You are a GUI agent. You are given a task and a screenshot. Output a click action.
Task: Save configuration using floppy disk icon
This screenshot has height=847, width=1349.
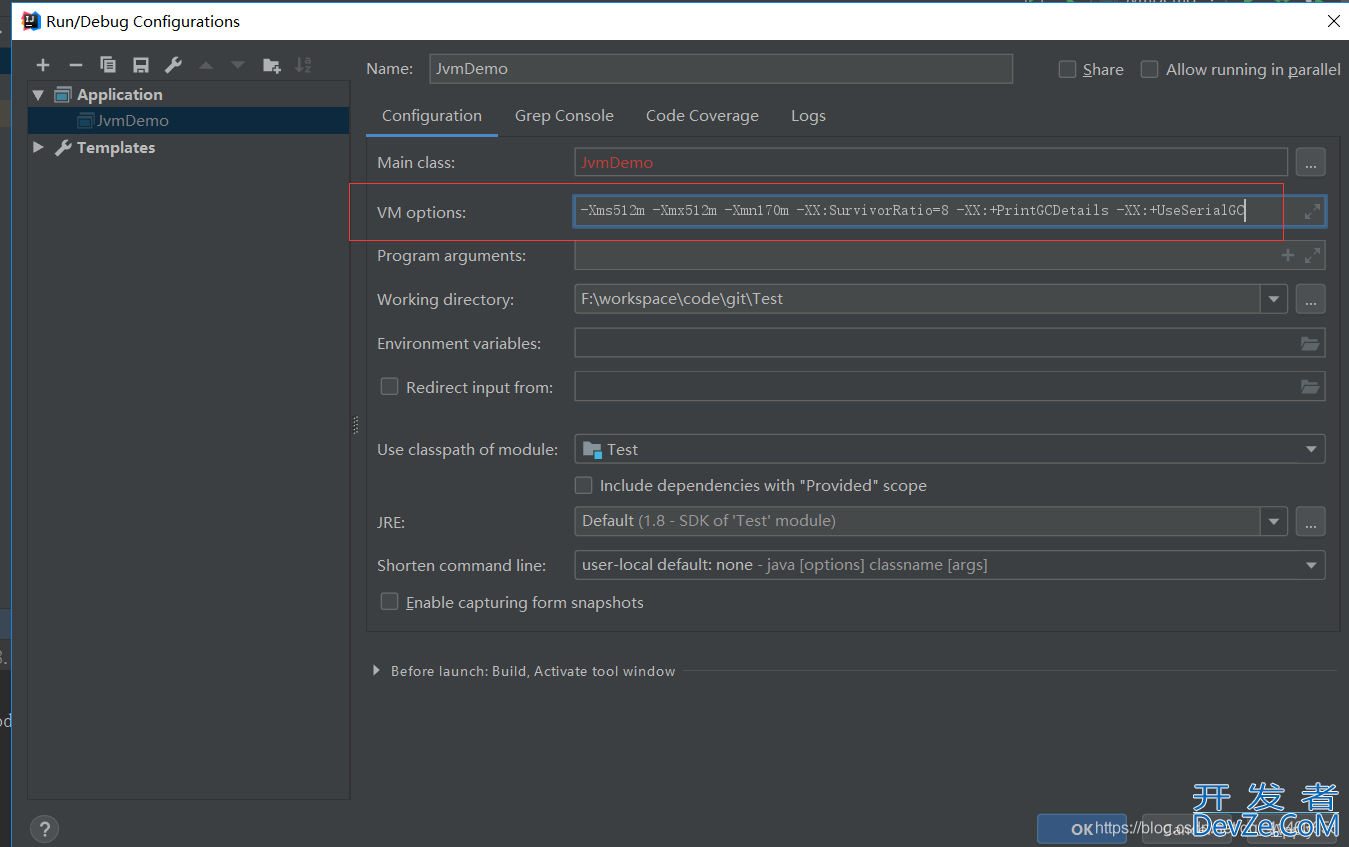point(141,65)
